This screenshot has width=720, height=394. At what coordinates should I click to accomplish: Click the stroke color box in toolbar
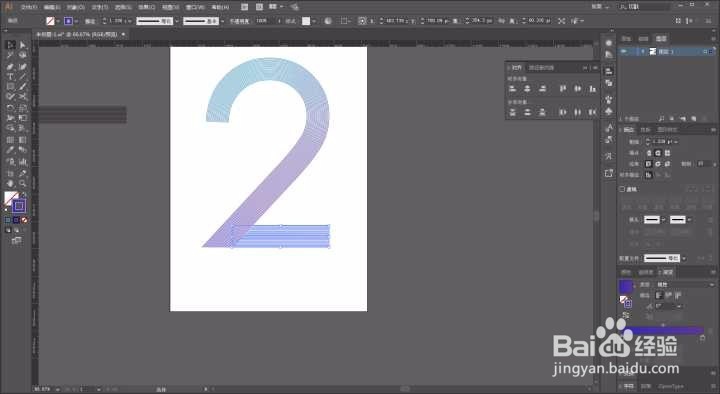[x=19, y=206]
